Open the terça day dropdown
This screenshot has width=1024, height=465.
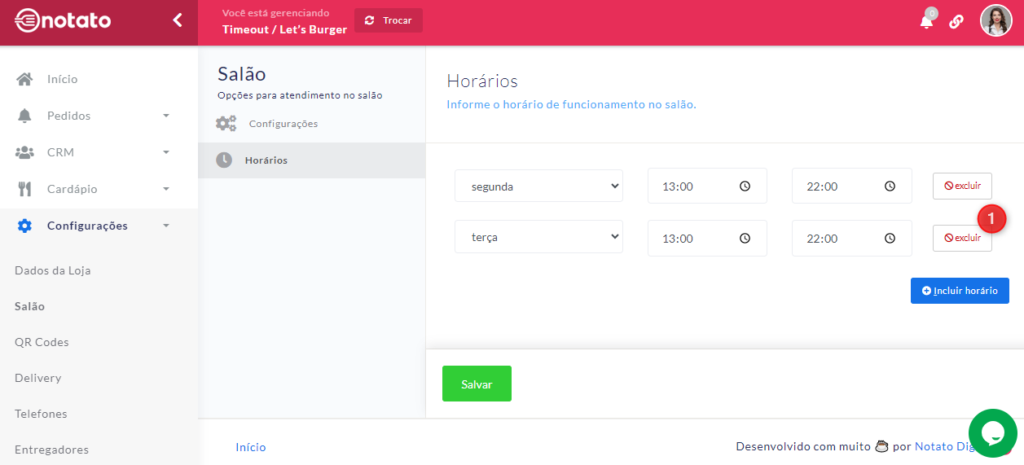[x=538, y=238]
